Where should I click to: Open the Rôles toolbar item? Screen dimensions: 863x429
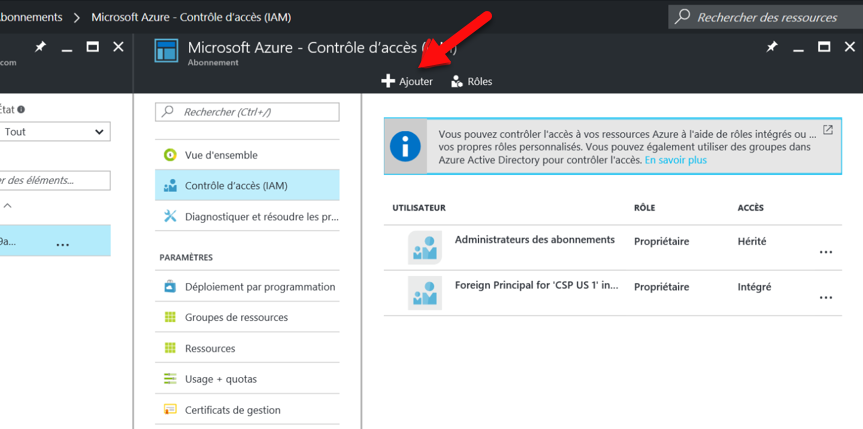click(471, 82)
